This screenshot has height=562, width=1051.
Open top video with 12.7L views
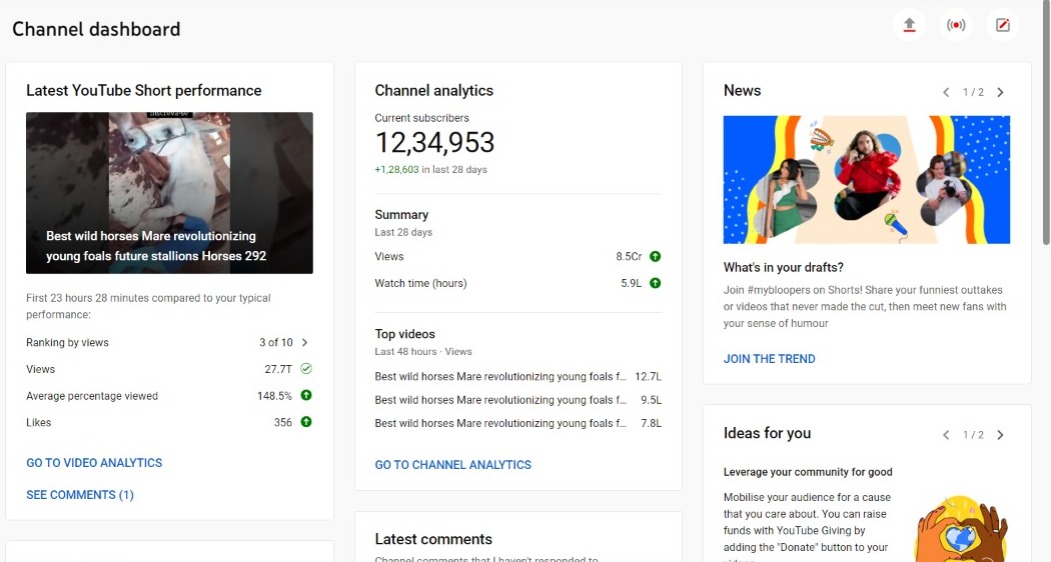click(x=518, y=376)
